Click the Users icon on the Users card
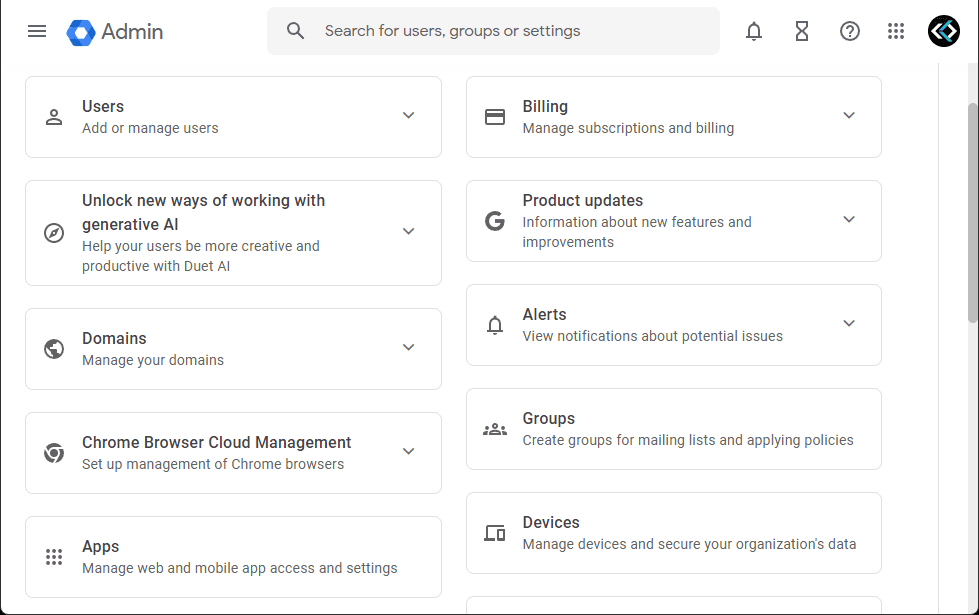The width and height of the screenshot is (979, 615). point(53,117)
